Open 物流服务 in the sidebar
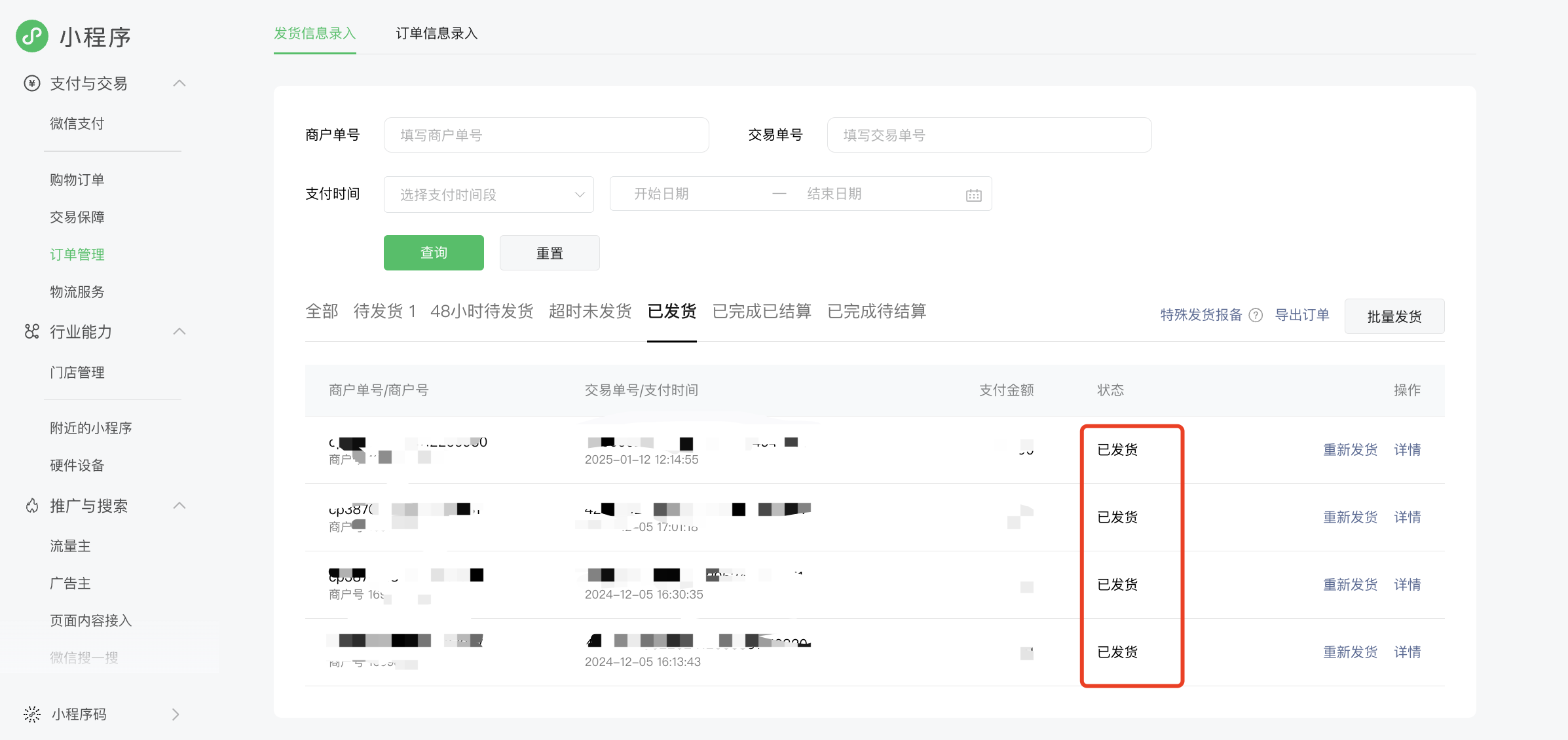1568x740 pixels. pos(77,291)
